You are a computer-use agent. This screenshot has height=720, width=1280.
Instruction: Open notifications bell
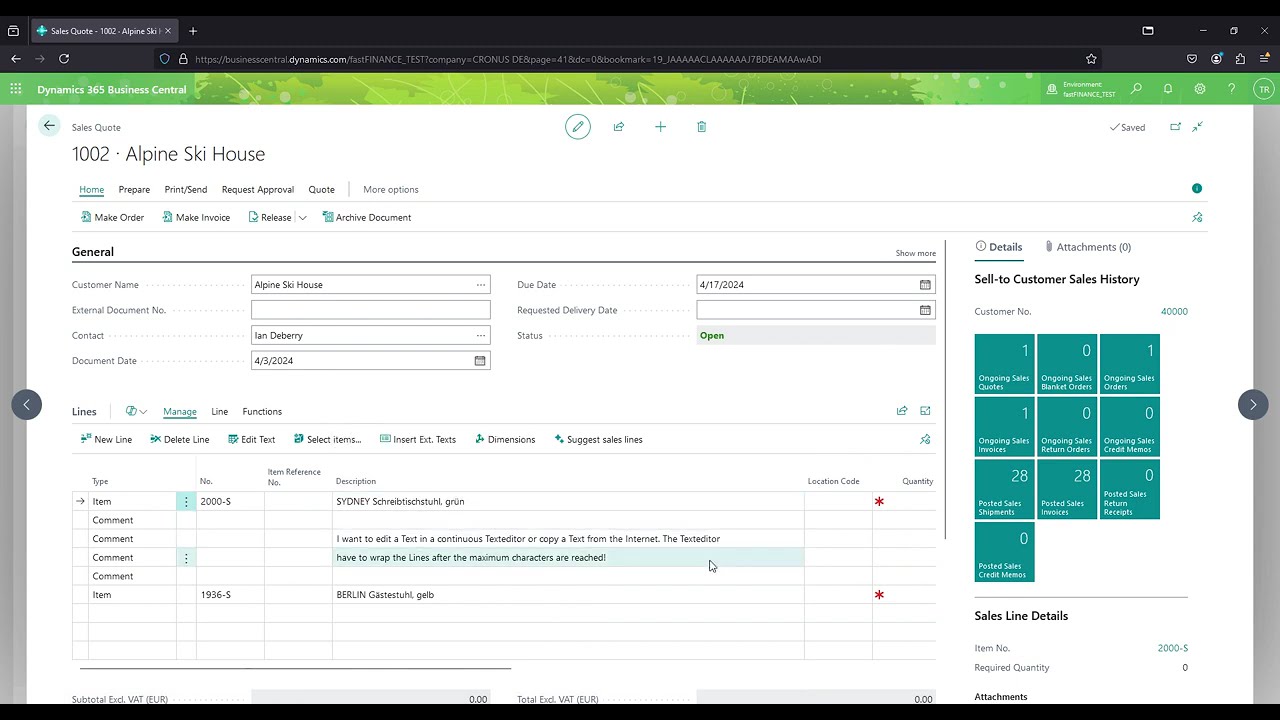(x=1168, y=89)
